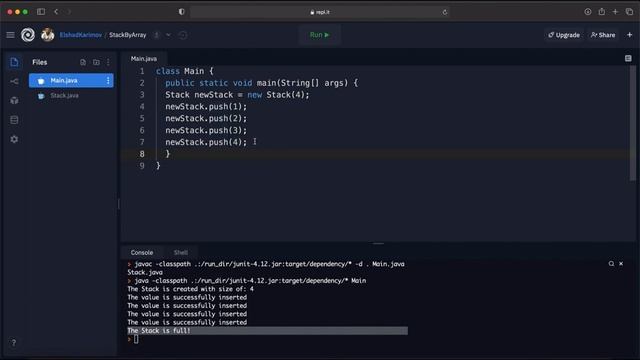Click the editor vertical scrollbar
This screenshot has height=360, width=640.
633,122
